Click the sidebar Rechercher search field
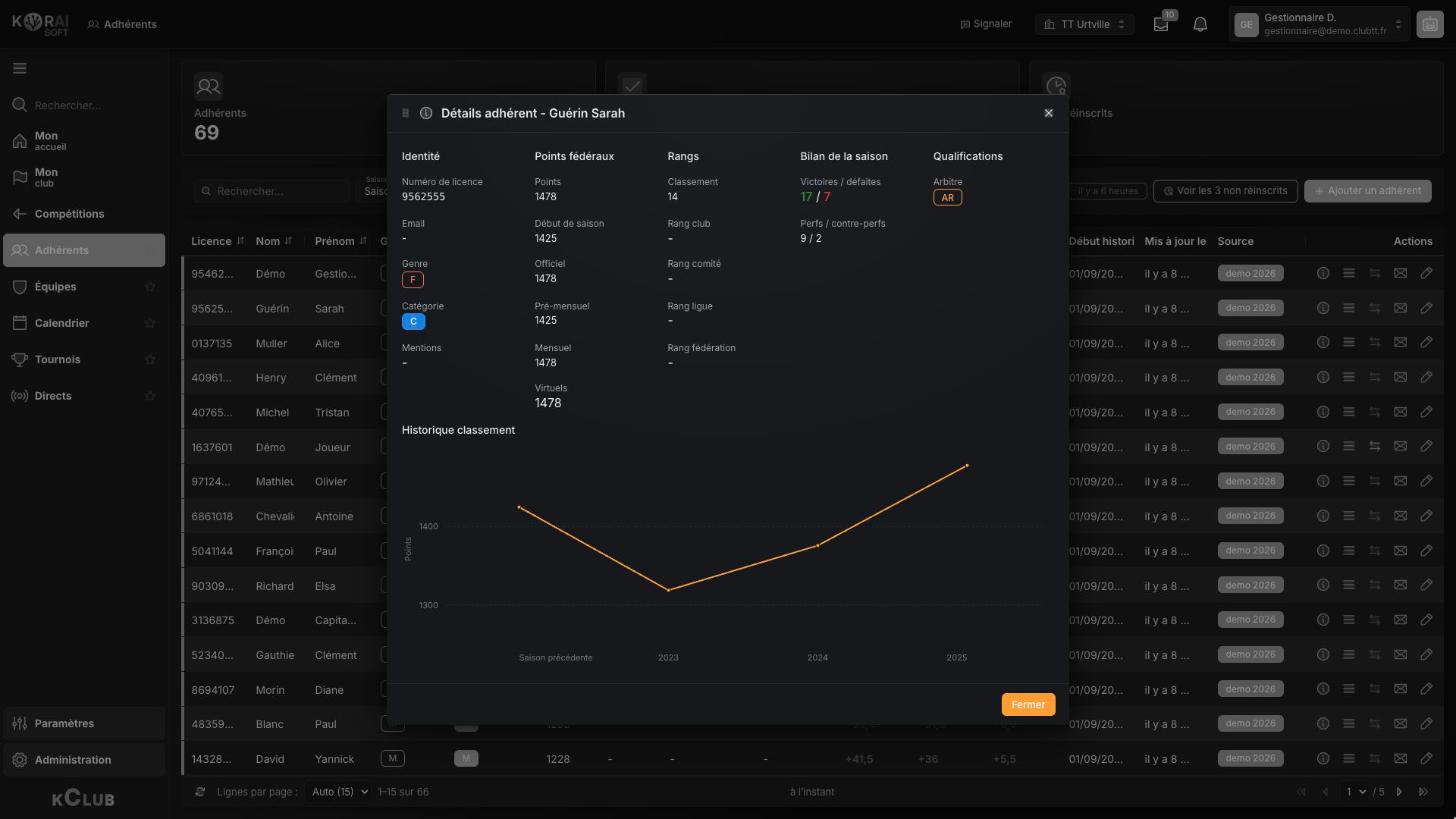 84,105
